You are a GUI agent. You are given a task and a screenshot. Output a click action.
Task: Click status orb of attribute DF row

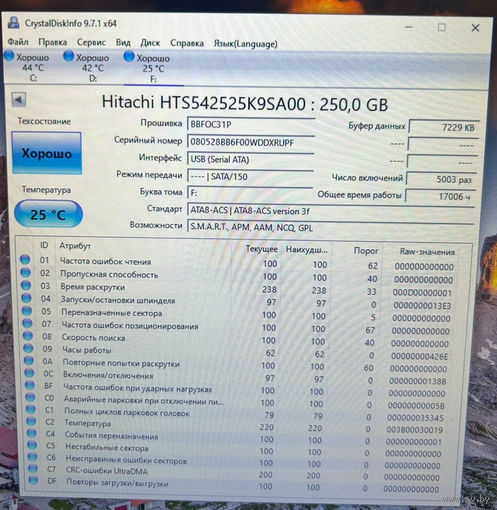(33, 480)
